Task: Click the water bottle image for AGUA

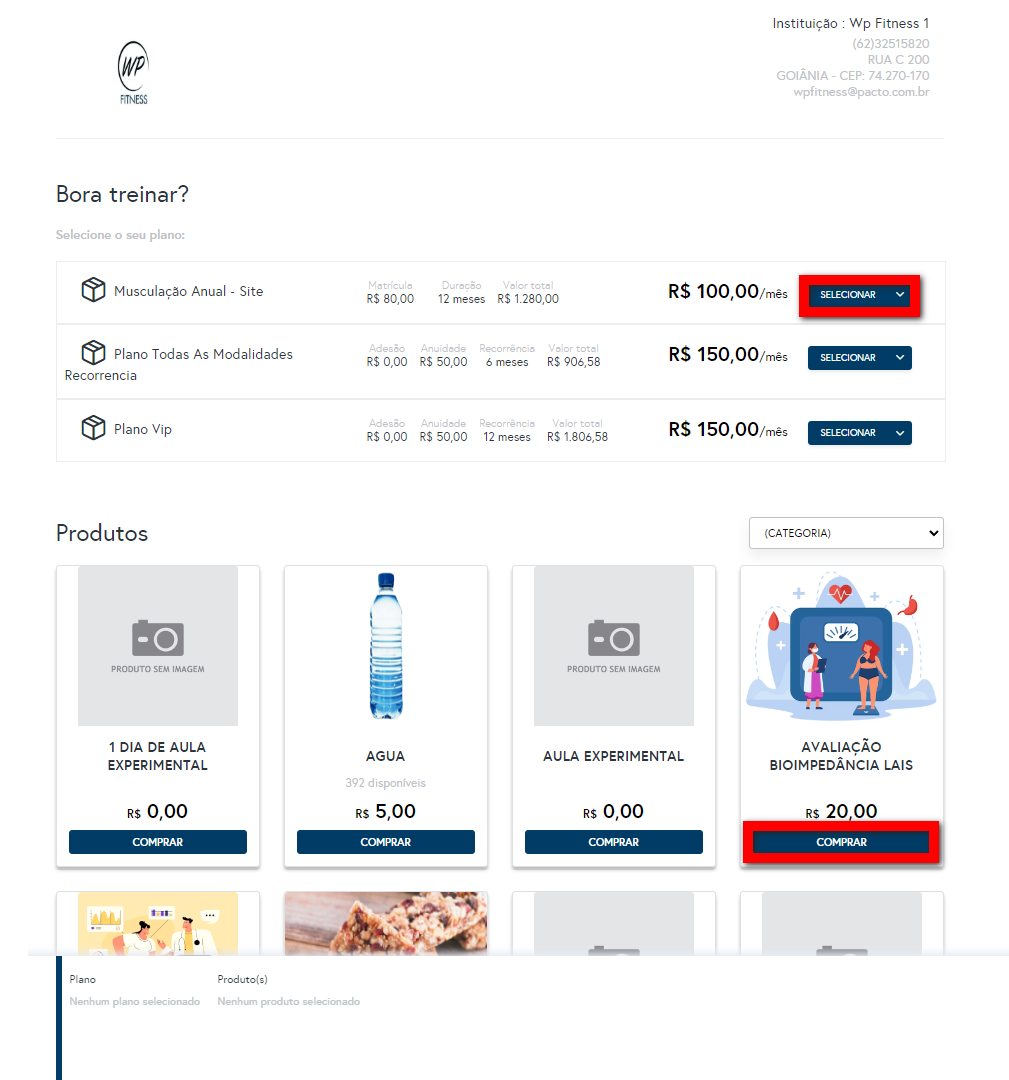Action: pos(386,645)
